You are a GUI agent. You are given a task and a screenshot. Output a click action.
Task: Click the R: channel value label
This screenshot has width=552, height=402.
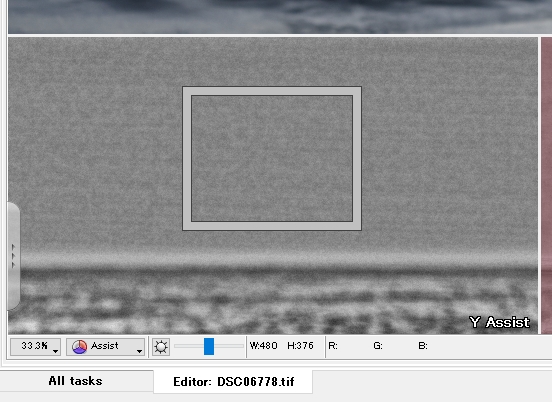pos(333,346)
